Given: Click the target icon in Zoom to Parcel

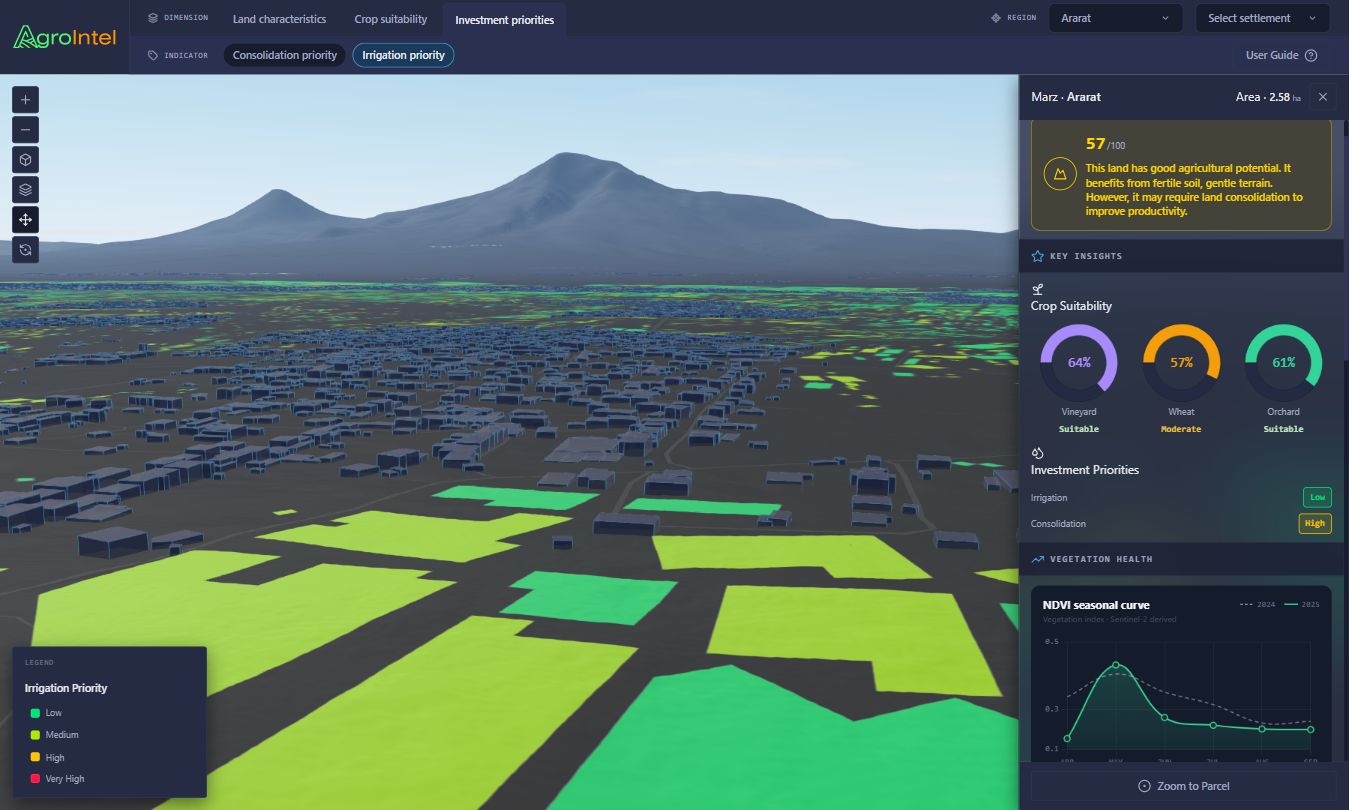Looking at the screenshot, I should pyautogui.click(x=1145, y=786).
